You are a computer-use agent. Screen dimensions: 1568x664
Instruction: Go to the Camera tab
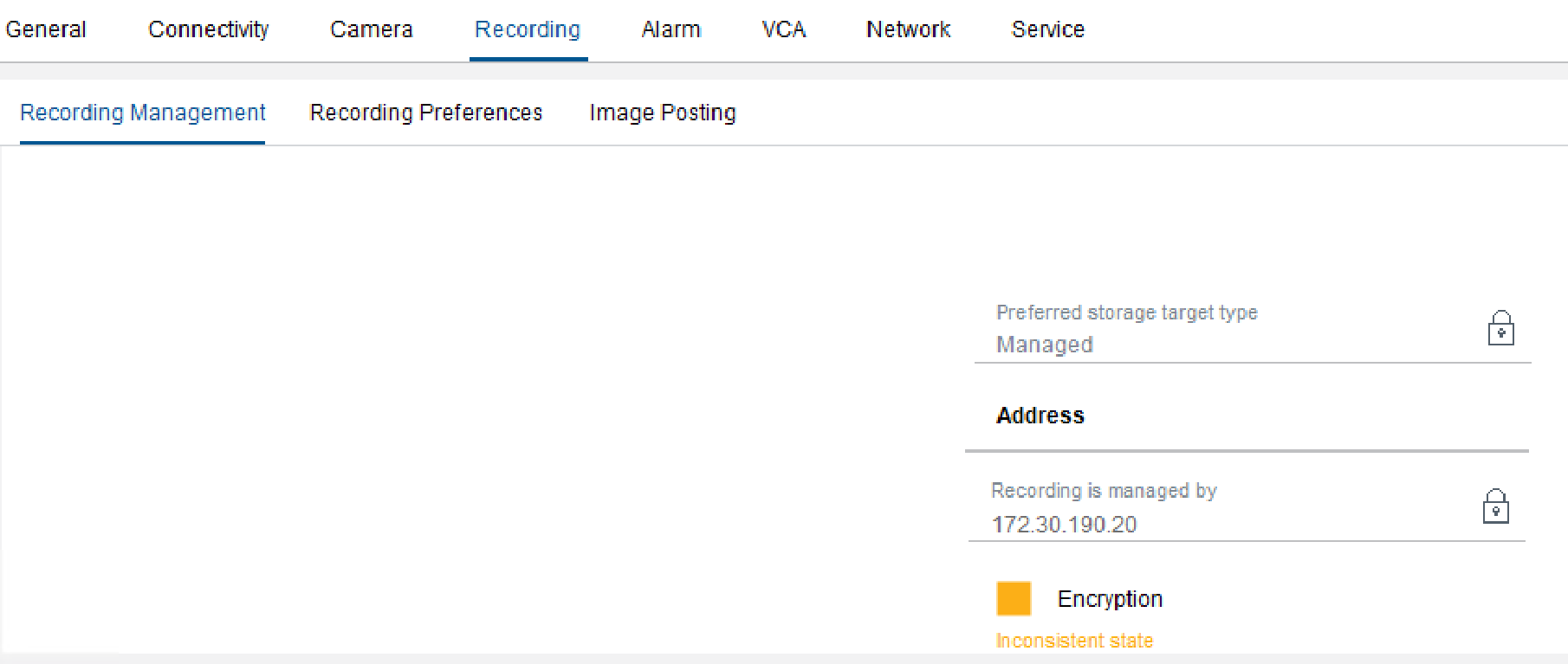pyautogui.click(x=372, y=29)
